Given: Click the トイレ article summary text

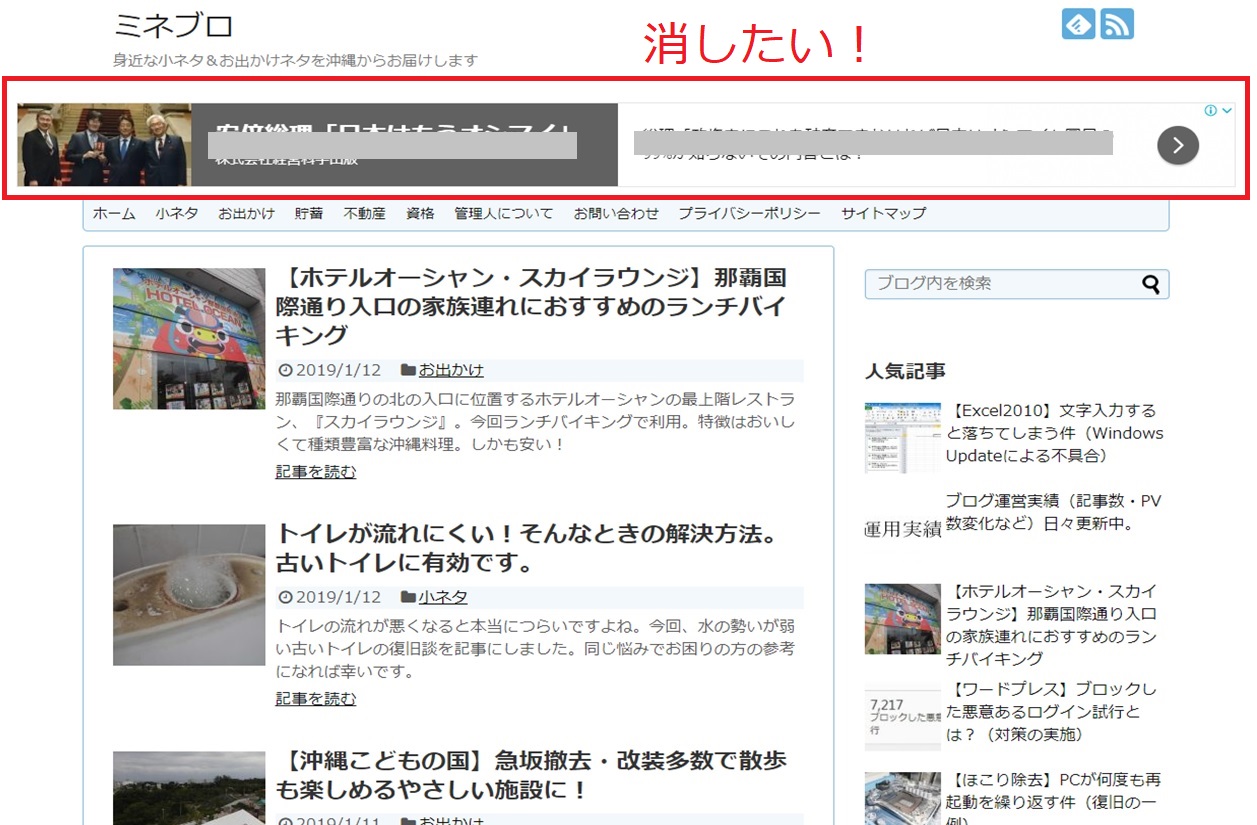Looking at the screenshot, I should pyautogui.click(x=535, y=649).
